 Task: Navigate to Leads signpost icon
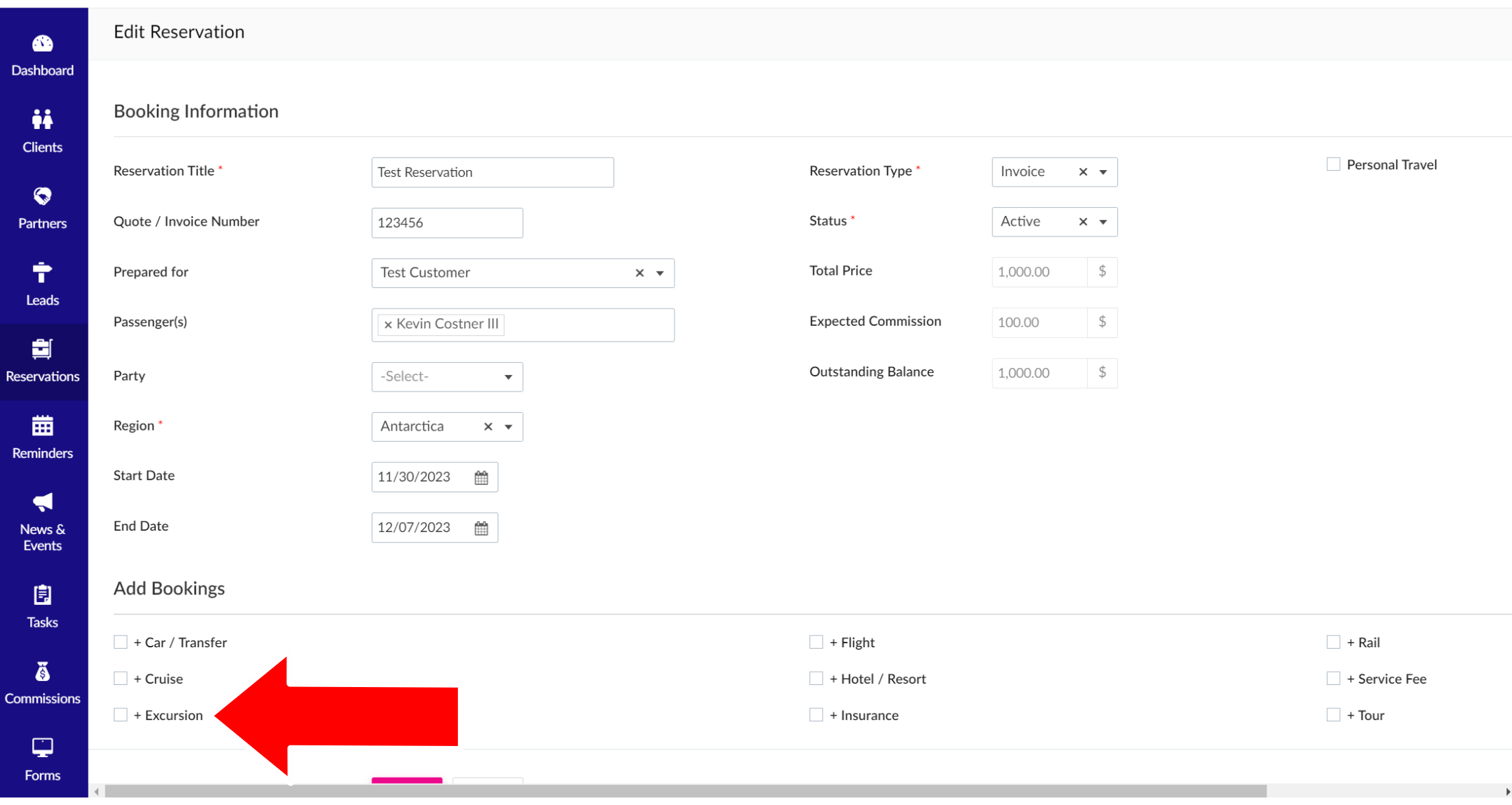coord(42,273)
